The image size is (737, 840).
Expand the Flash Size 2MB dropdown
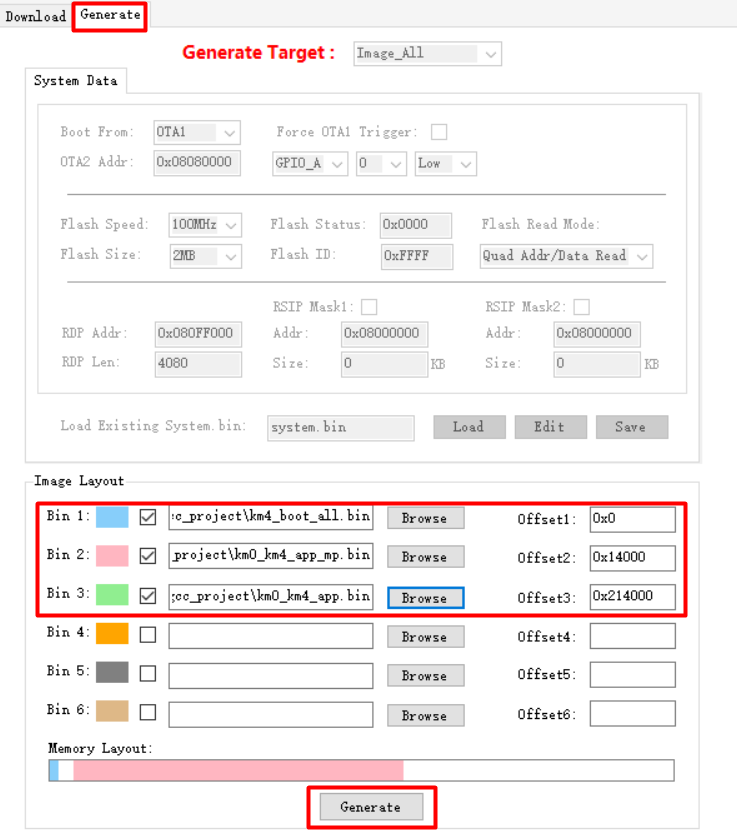pos(205,256)
